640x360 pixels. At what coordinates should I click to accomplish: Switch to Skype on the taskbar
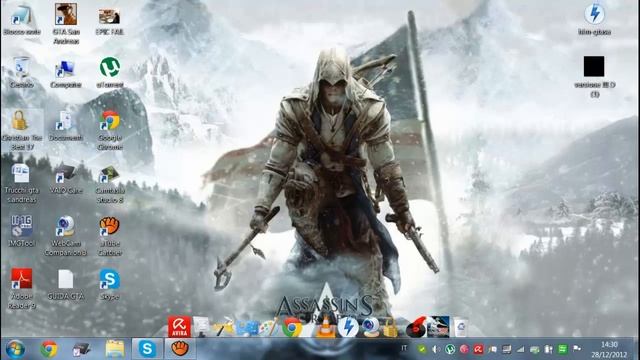(x=147, y=349)
